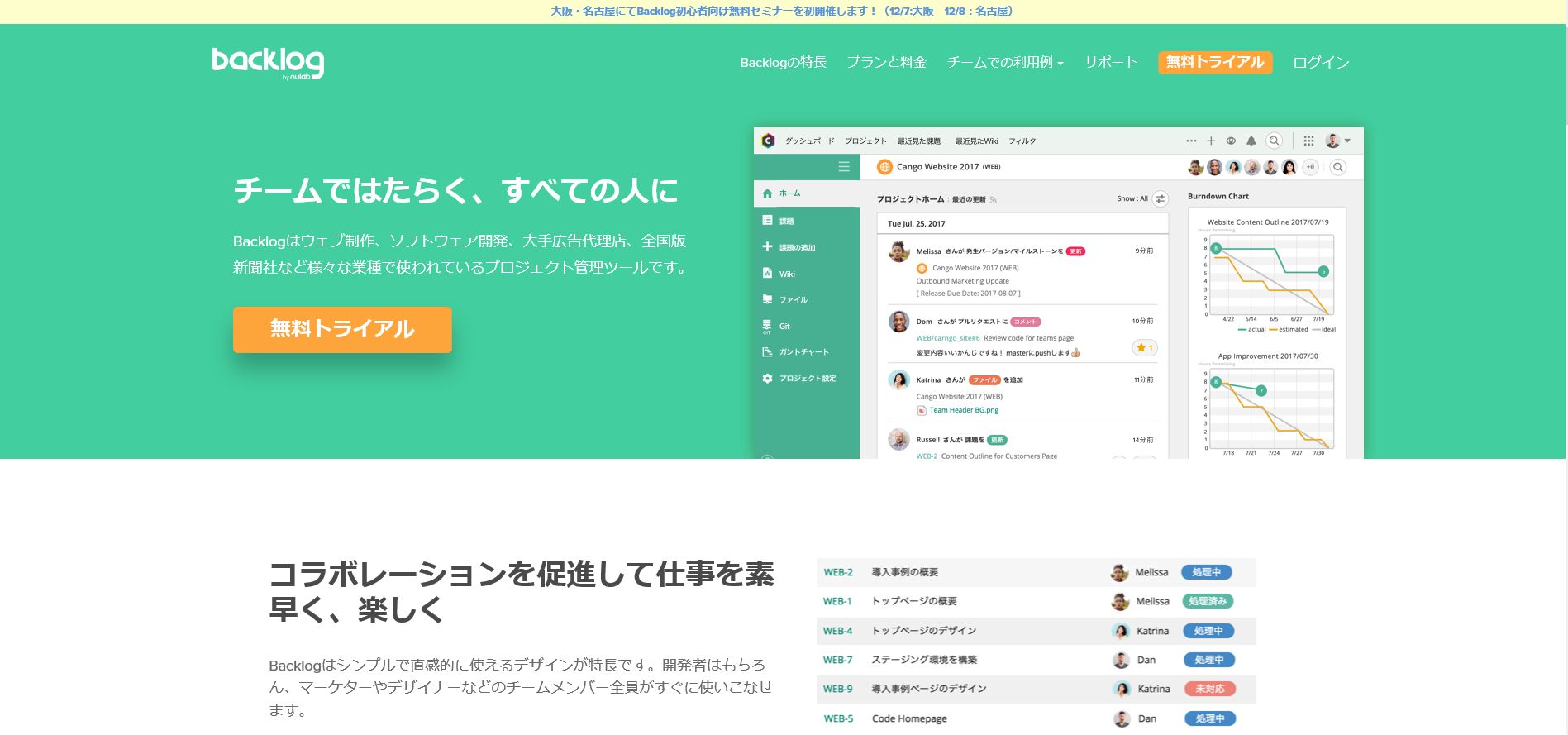This screenshot has width=1568, height=735.
Task: Open 最近見た課題 in the app preview header
Action: pos(918,141)
